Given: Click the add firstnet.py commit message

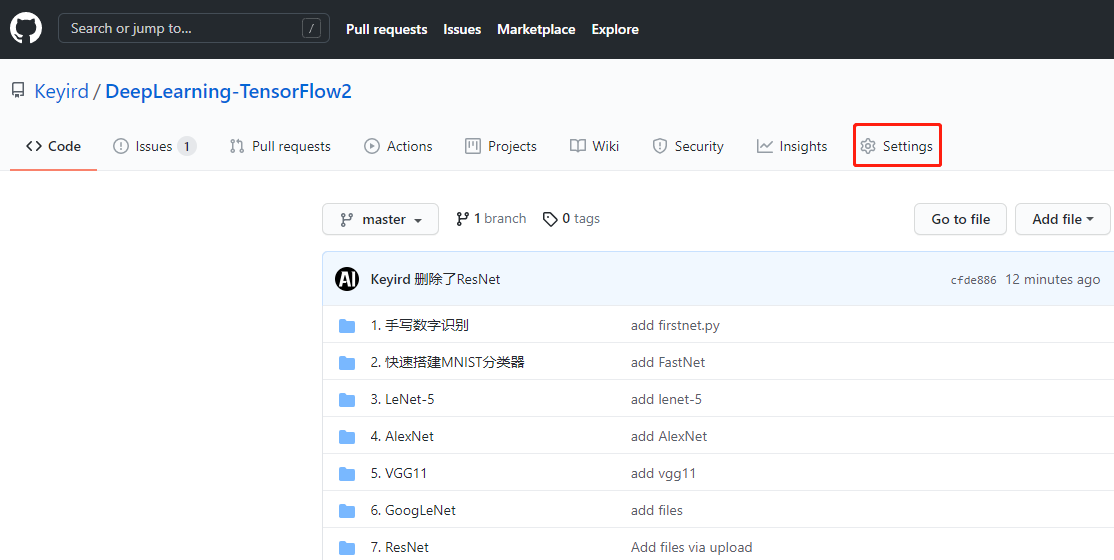Looking at the screenshot, I should click(675, 325).
